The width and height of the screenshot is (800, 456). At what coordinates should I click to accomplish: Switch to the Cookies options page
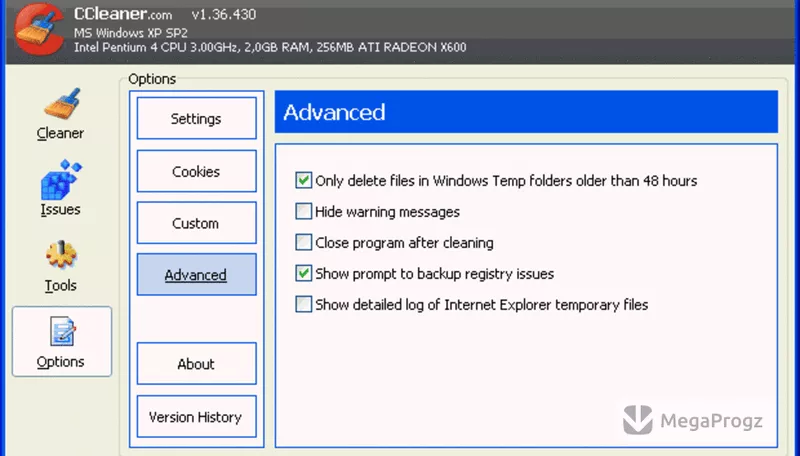pyautogui.click(x=196, y=171)
